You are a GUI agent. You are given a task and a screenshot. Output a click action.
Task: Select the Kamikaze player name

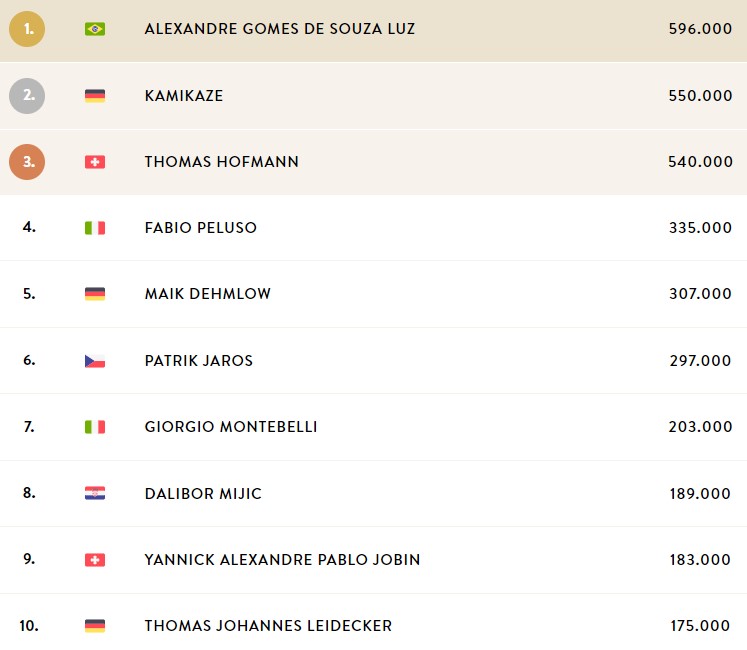coord(184,96)
